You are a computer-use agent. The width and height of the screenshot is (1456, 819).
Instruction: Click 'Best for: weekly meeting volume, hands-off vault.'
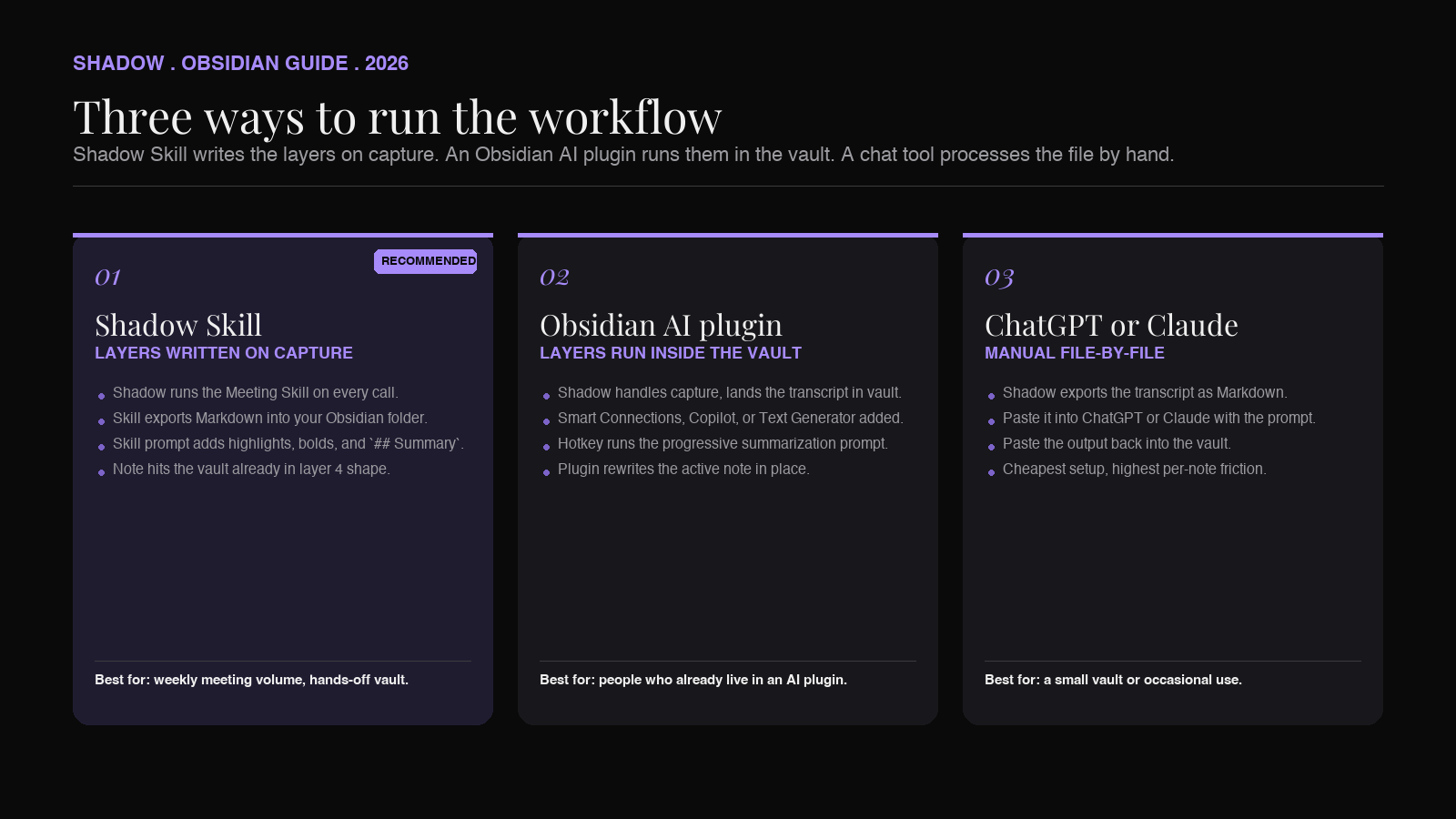(x=251, y=680)
